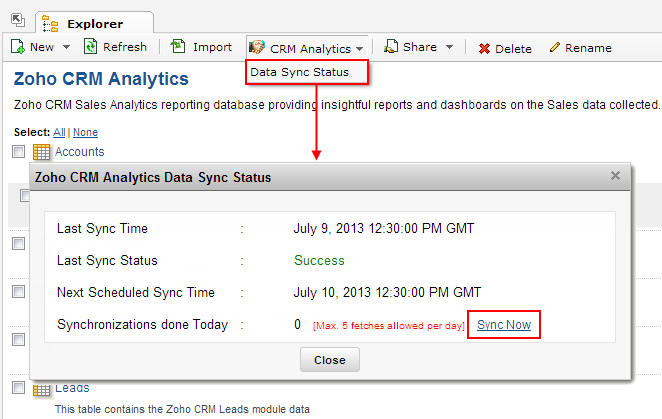Check the Leads checkbox
This screenshot has height=419, width=662.
pos(18,388)
